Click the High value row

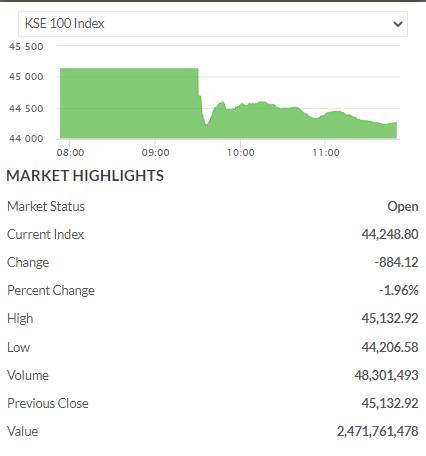point(213,318)
